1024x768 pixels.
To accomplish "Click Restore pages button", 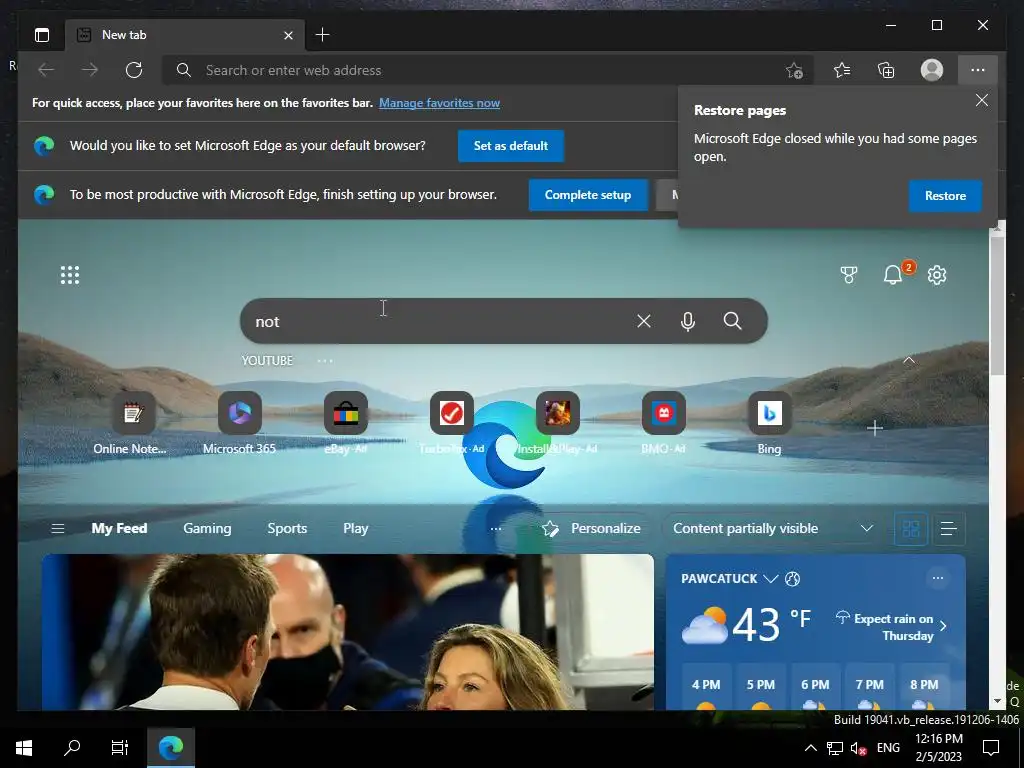I will 945,196.
